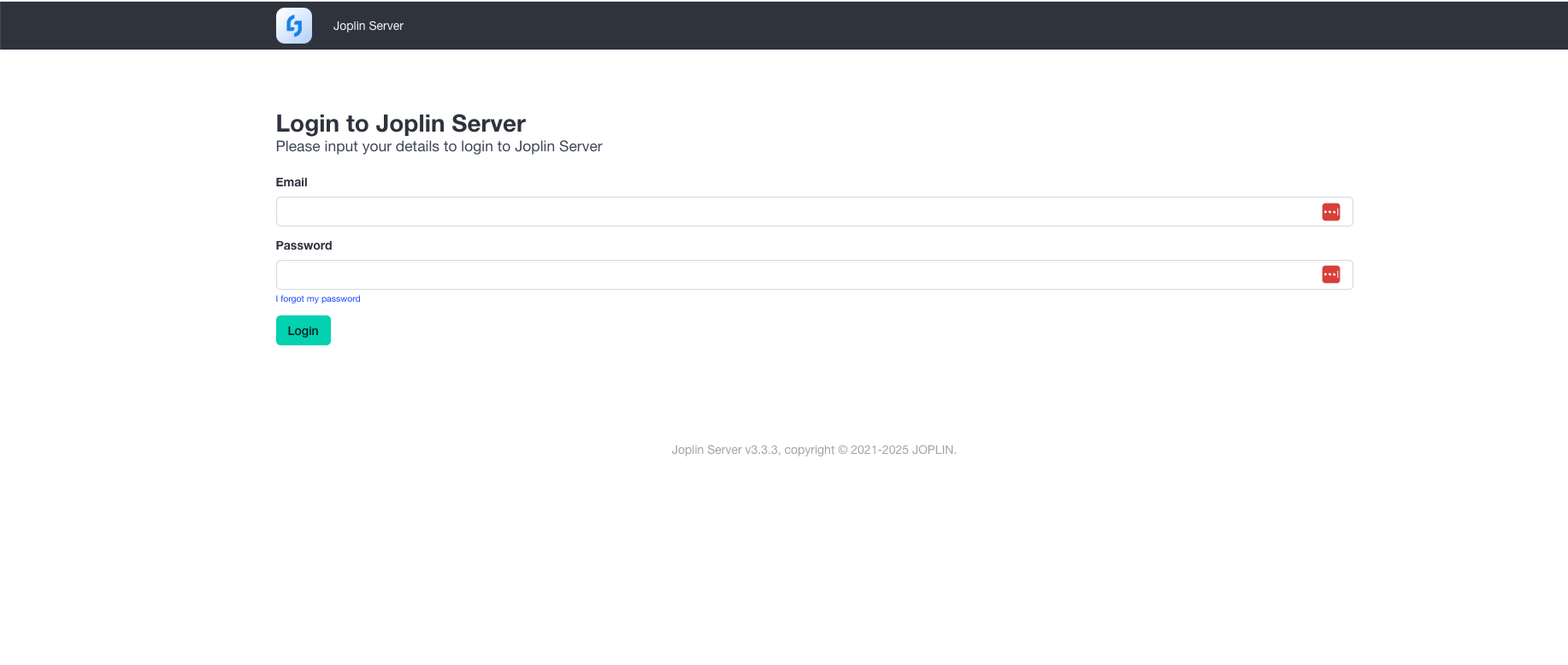Click the Joplin Server v3.3.3 copyright footer

click(x=814, y=450)
